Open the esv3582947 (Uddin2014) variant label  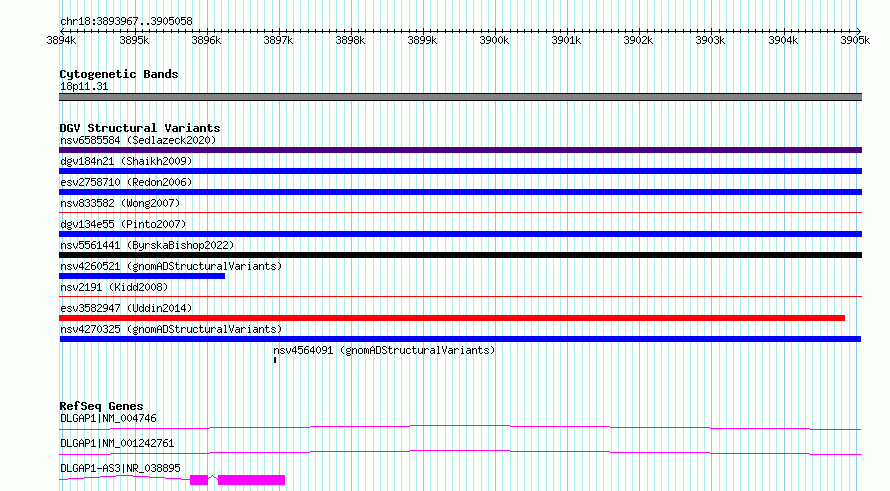126,308
